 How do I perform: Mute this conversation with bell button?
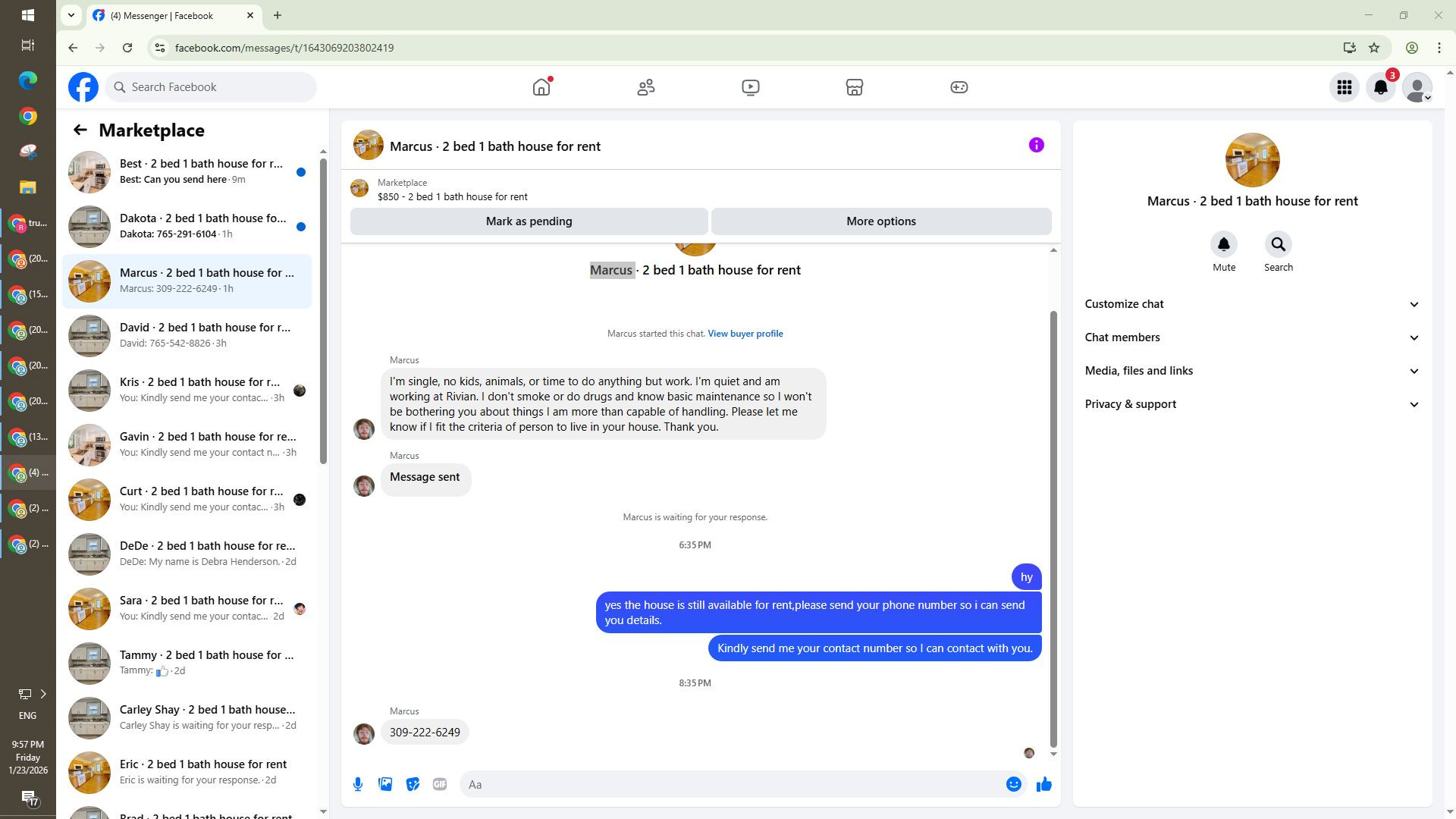click(x=1223, y=245)
